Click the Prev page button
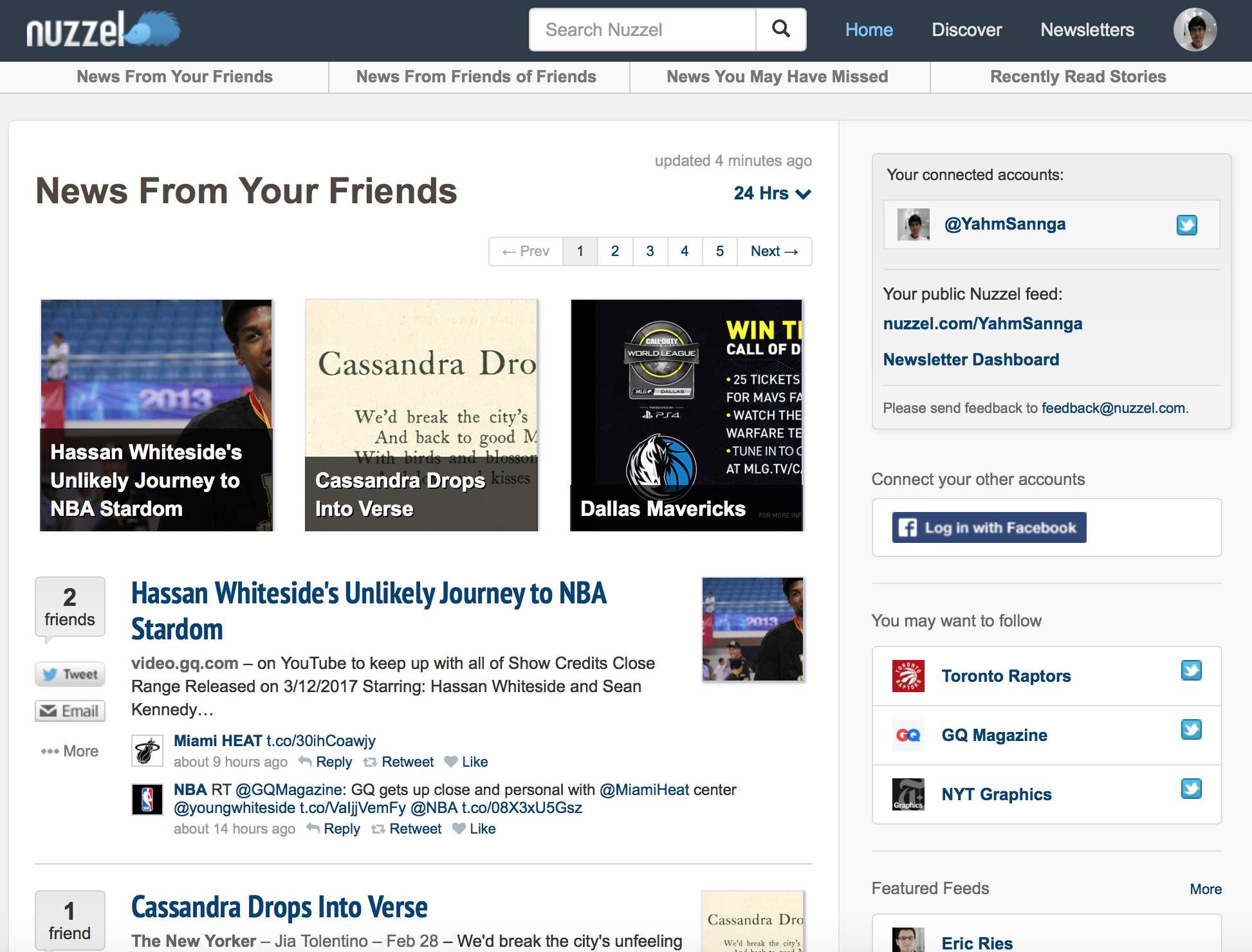1252x952 pixels. (526, 252)
